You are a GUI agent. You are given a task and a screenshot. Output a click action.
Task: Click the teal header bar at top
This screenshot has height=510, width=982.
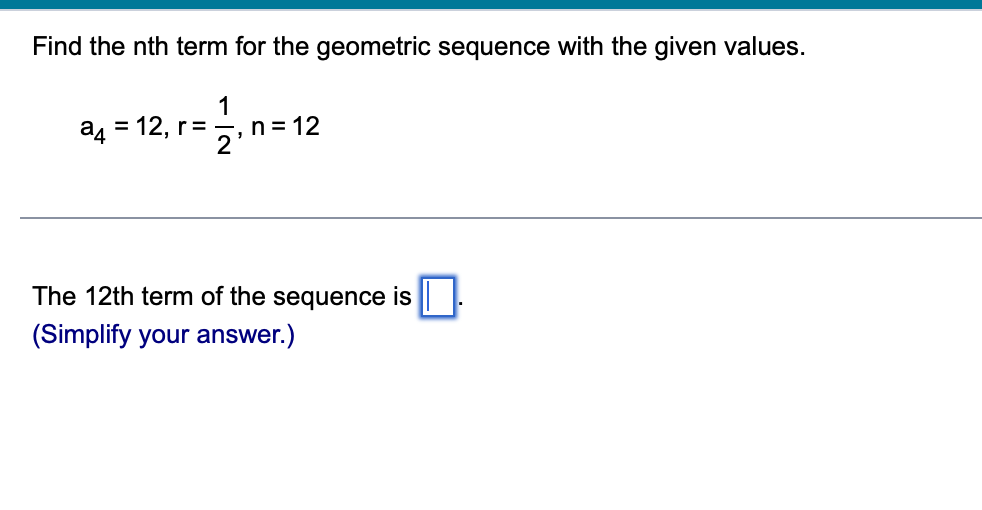[491, 4]
